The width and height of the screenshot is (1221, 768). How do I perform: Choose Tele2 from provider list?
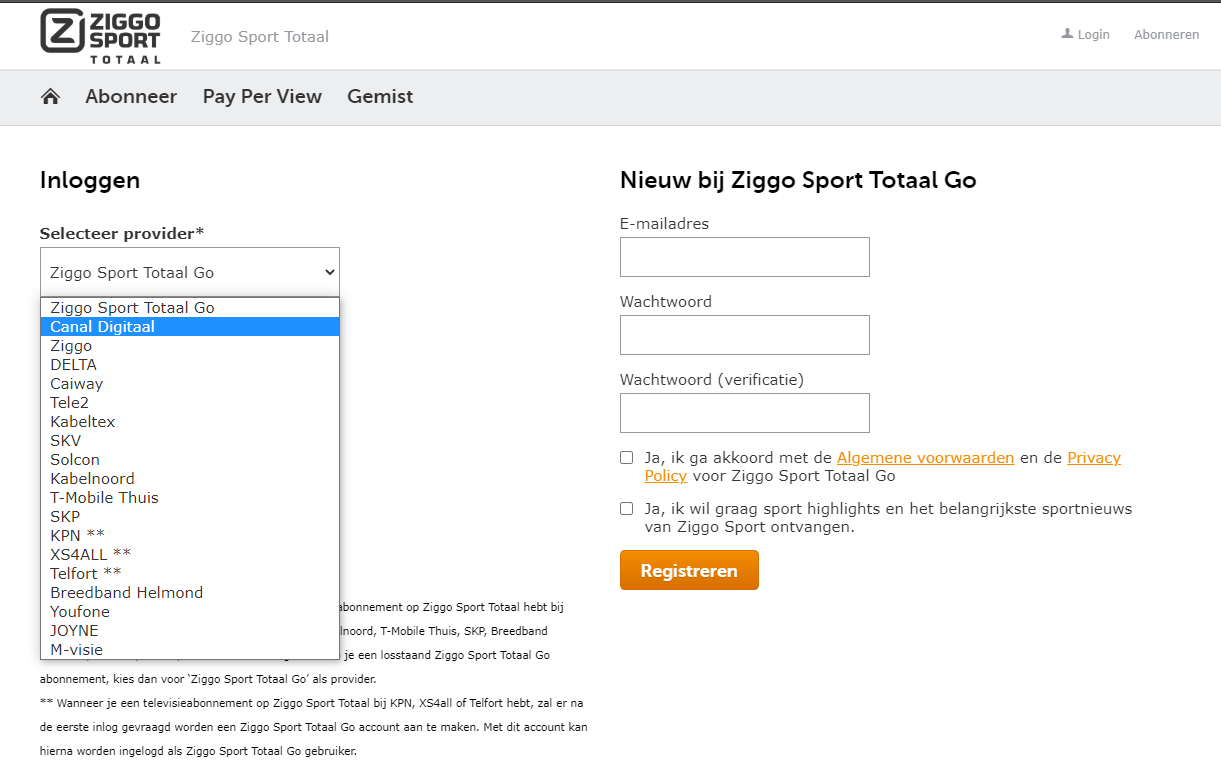190,403
